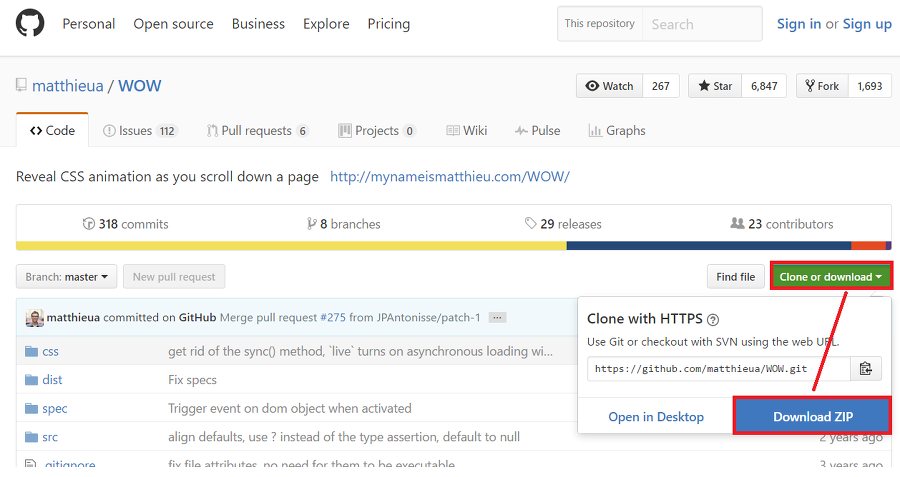
Task: Copy clone URL with clipboard icon
Action: click(866, 369)
